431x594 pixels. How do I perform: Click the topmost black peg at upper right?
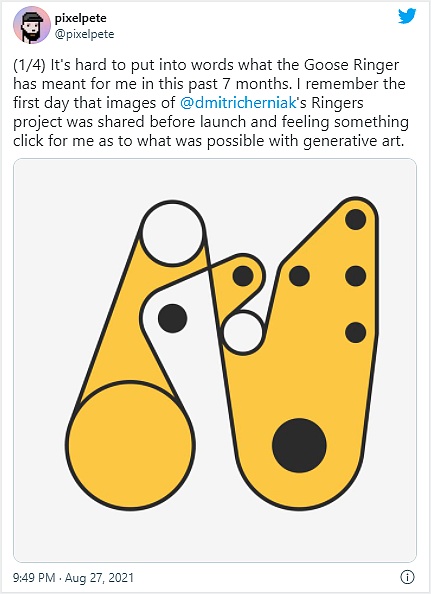356,219
